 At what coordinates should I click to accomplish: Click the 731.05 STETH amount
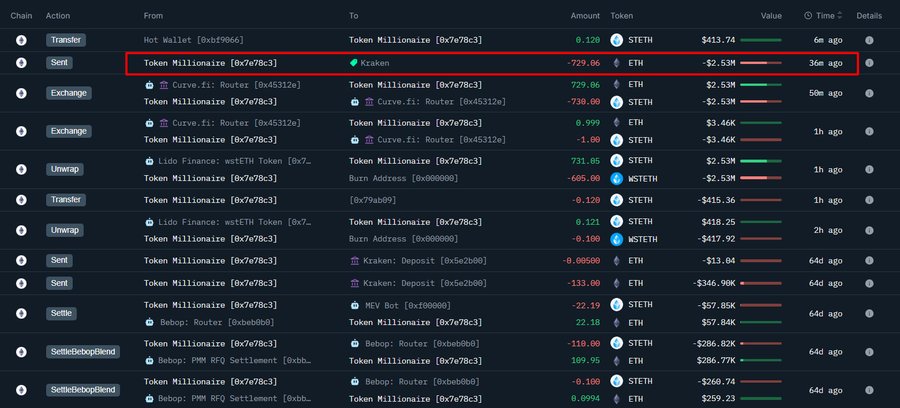585,161
